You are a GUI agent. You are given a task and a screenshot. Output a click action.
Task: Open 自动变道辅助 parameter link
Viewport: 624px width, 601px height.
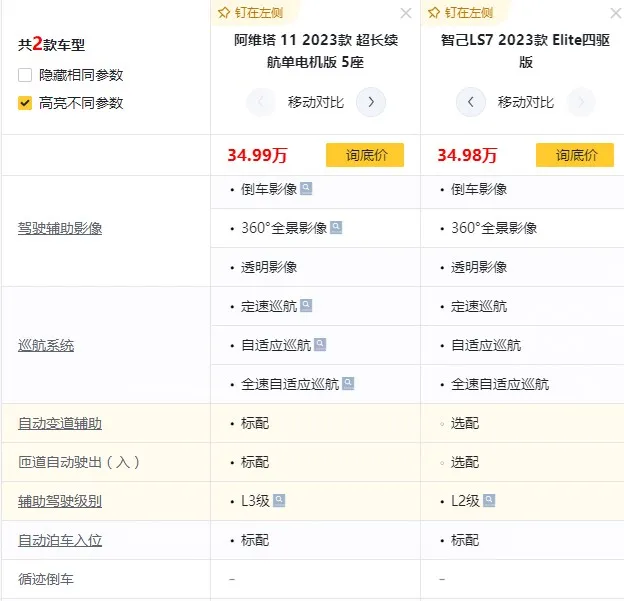tap(60, 423)
